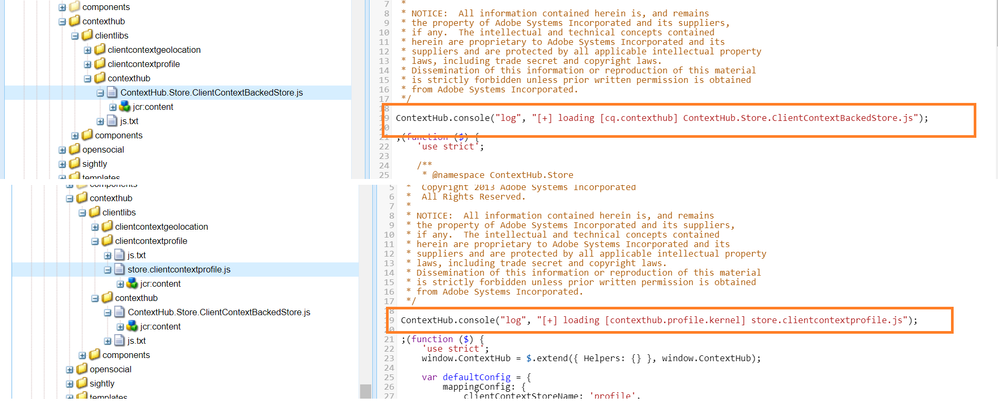The height and width of the screenshot is (415, 998).
Task: Expand the clientcontextgeolocation folder in the upper tree
Action: 88,50
